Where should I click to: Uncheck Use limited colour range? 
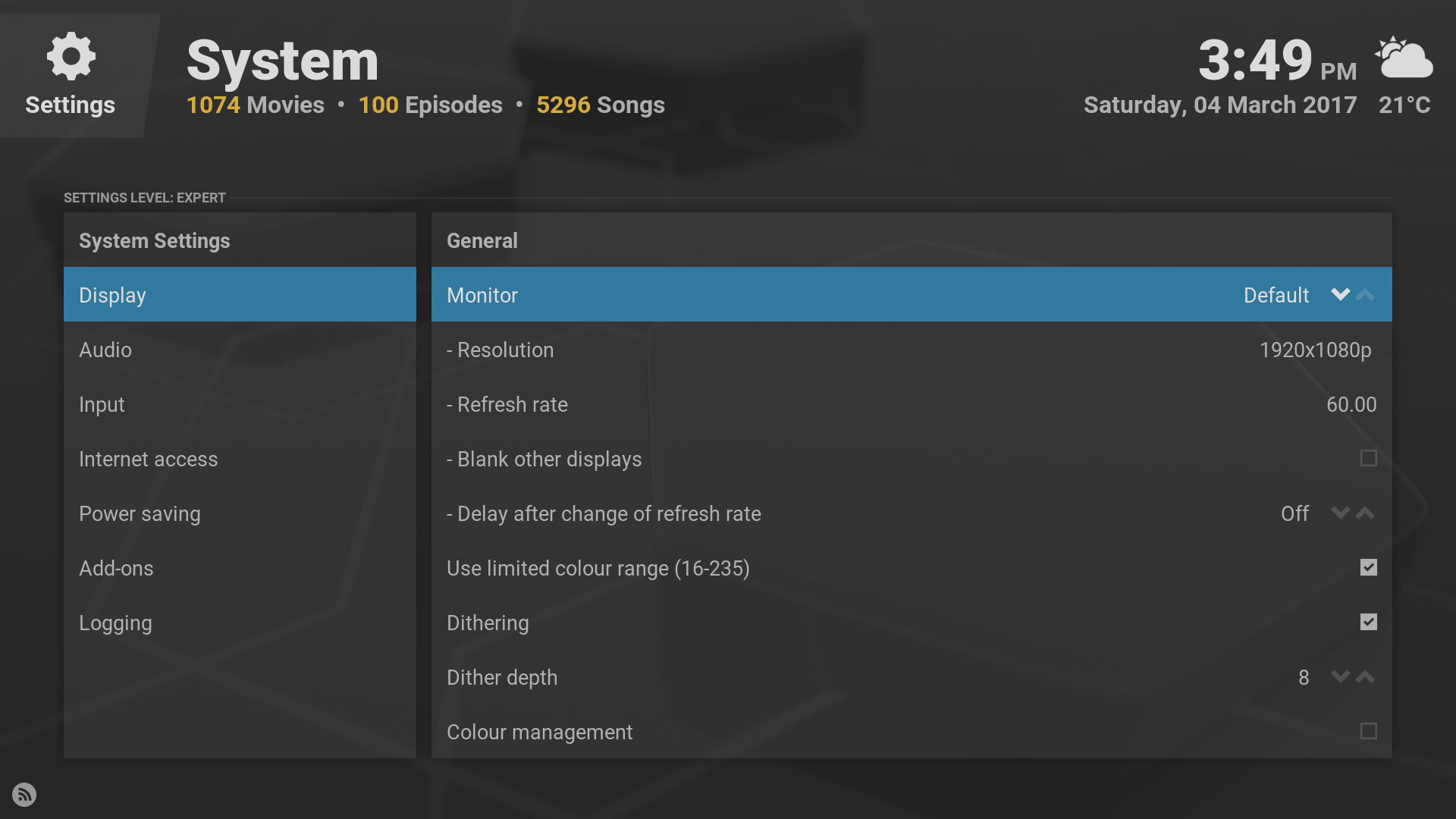point(1368,567)
